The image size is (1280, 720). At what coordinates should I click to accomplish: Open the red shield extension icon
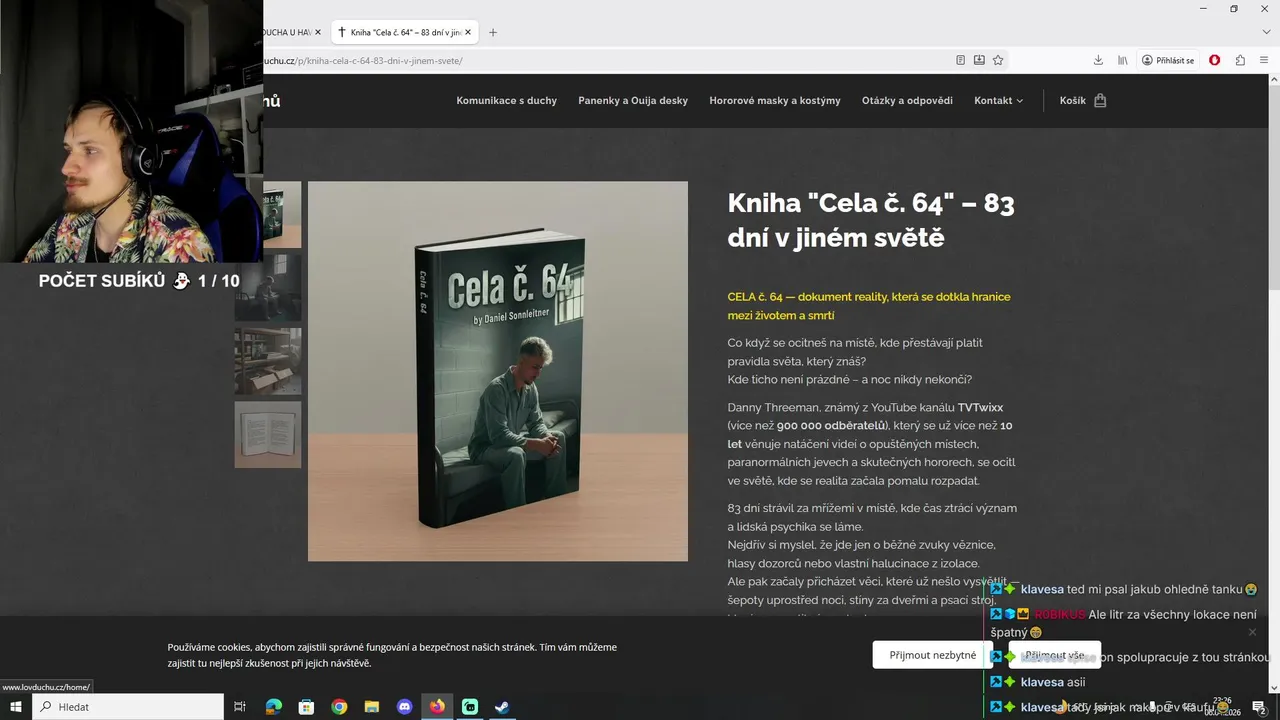tap(1215, 60)
